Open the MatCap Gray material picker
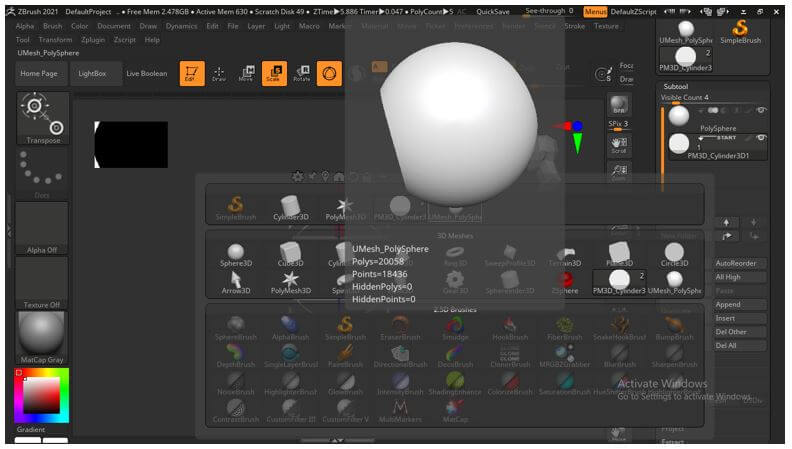The width and height of the screenshot is (792, 449). (x=42, y=337)
